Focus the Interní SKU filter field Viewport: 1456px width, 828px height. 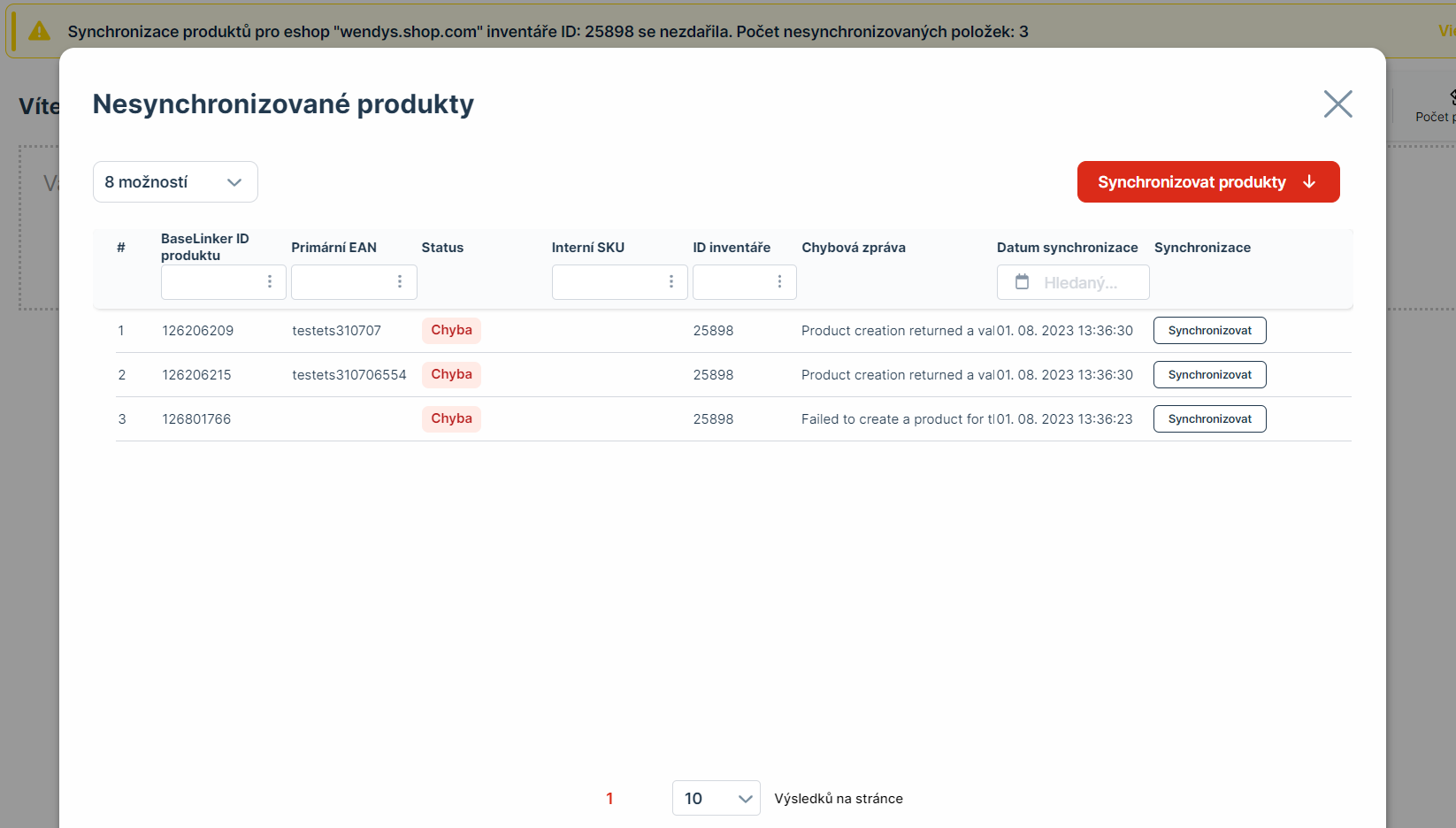pos(608,282)
